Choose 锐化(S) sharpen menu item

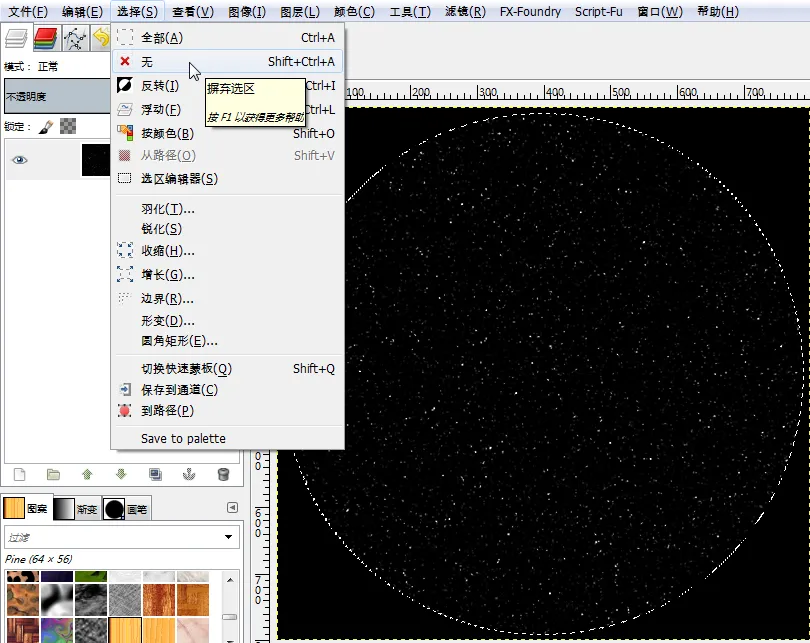point(227,229)
